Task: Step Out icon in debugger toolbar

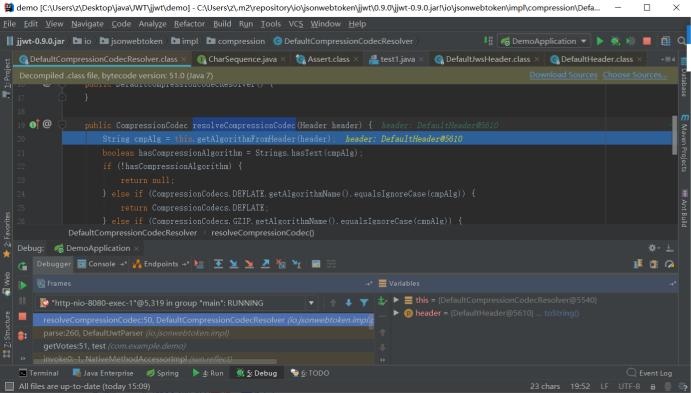Action: pos(265,264)
